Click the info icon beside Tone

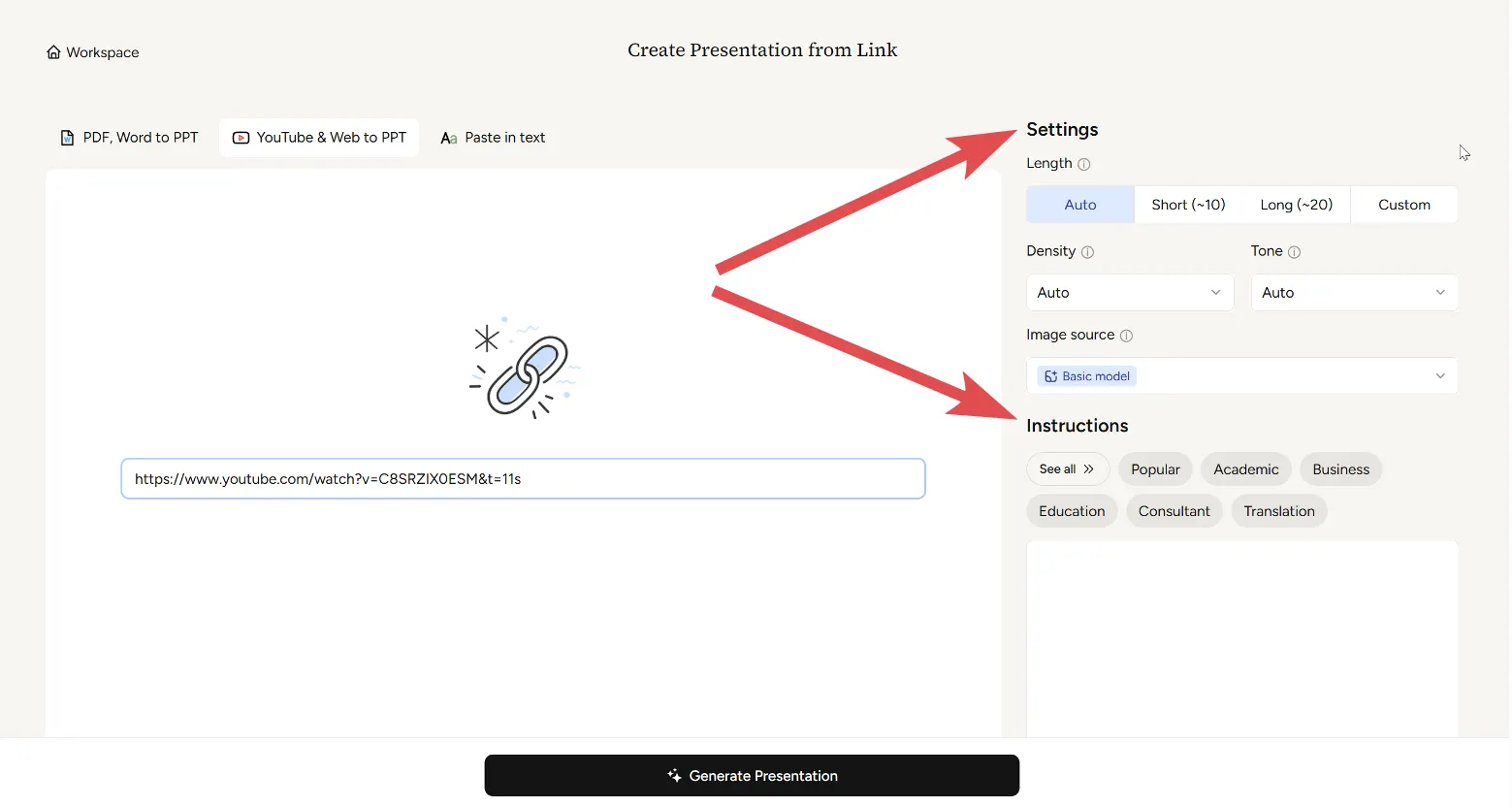pyautogui.click(x=1294, y=252)
